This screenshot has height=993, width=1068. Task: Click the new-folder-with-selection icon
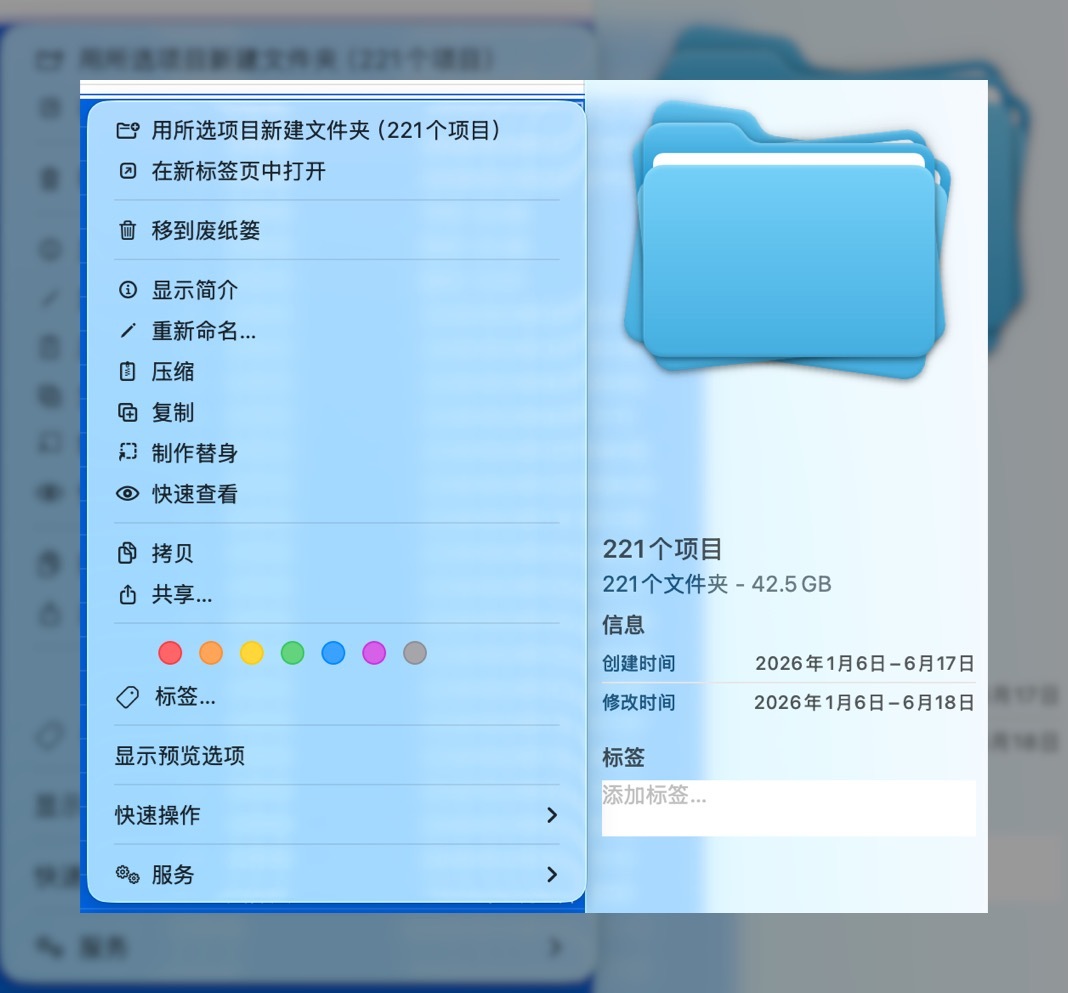point(127,130)
